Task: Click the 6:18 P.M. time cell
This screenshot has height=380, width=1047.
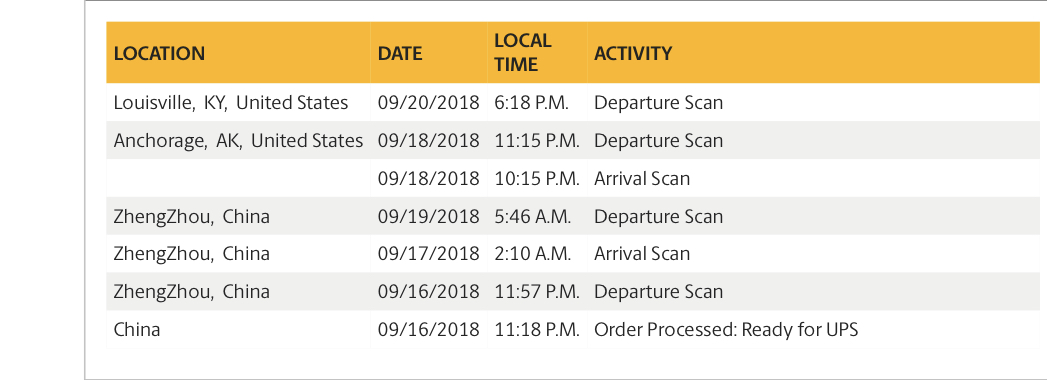Action: (x=538, y=103)
